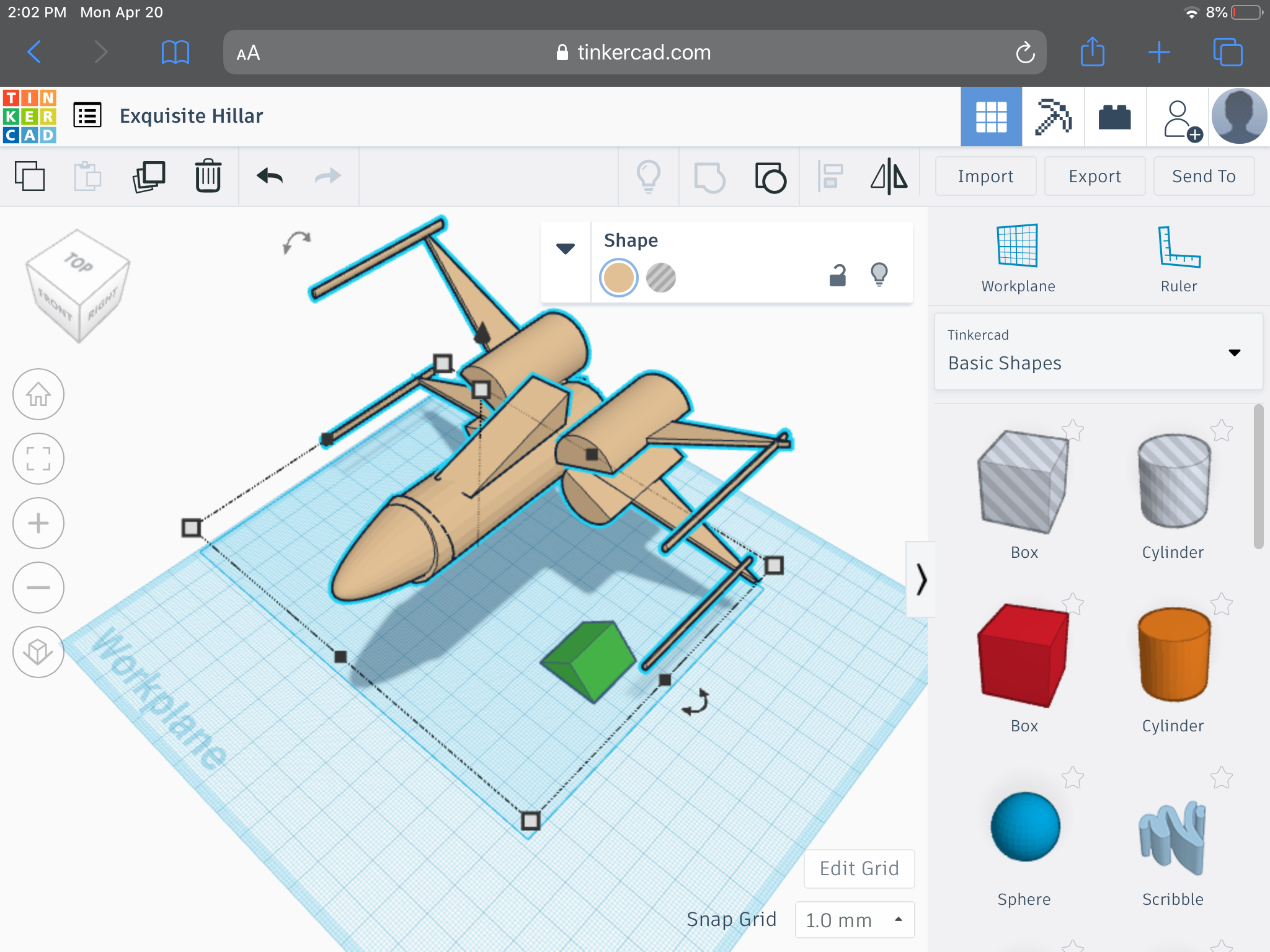Image resolution: width=1270 pixels, height=952 pixels.
Task: Delete selection with trash icon
Action: coord(208,176)
